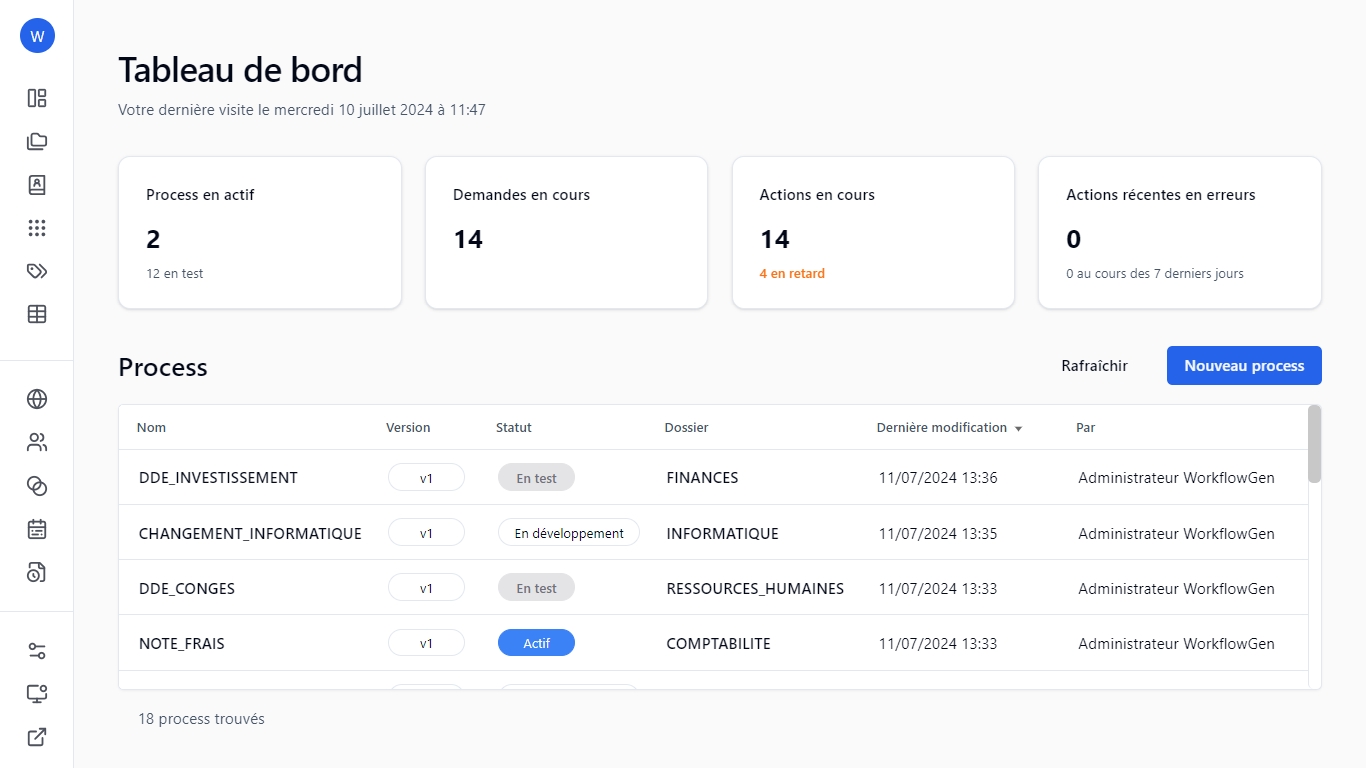
Task: Open the folders icon in sidebar
Action: click(37, 141)
